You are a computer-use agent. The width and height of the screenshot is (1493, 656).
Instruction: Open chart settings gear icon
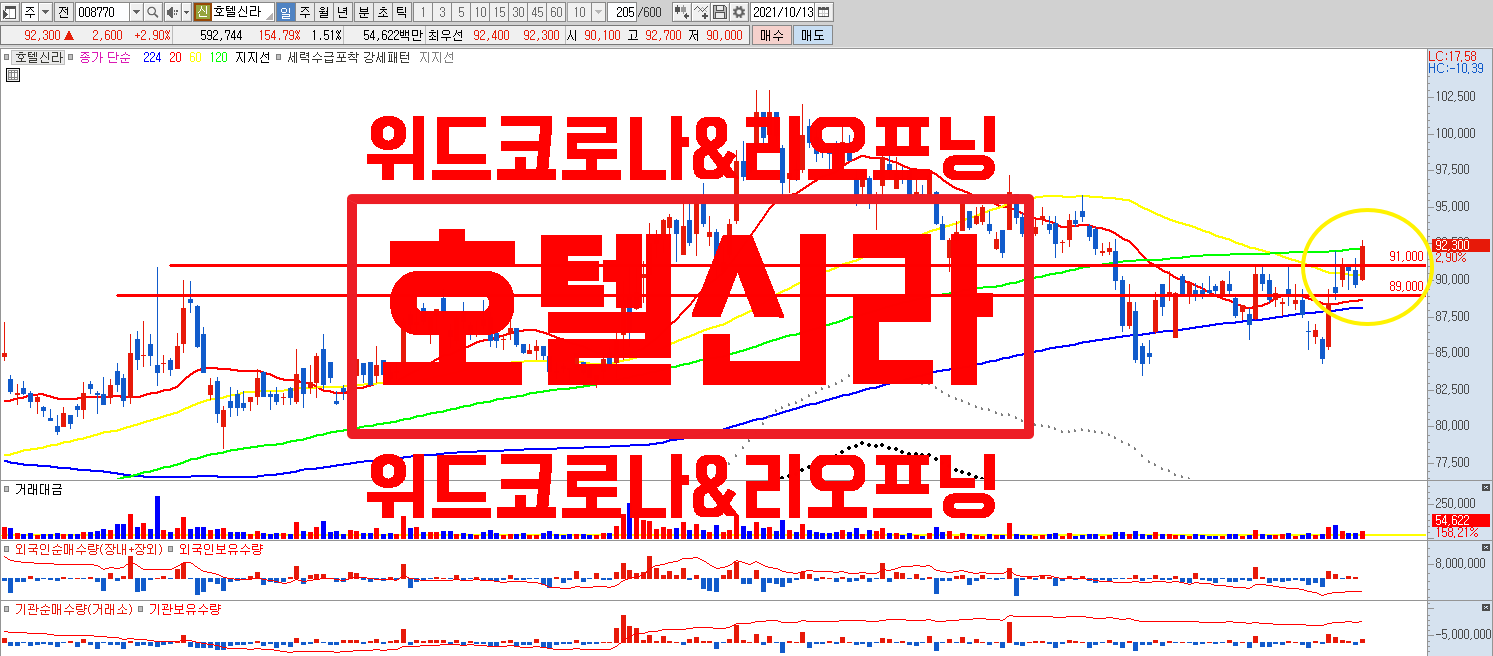coord(738,12)
